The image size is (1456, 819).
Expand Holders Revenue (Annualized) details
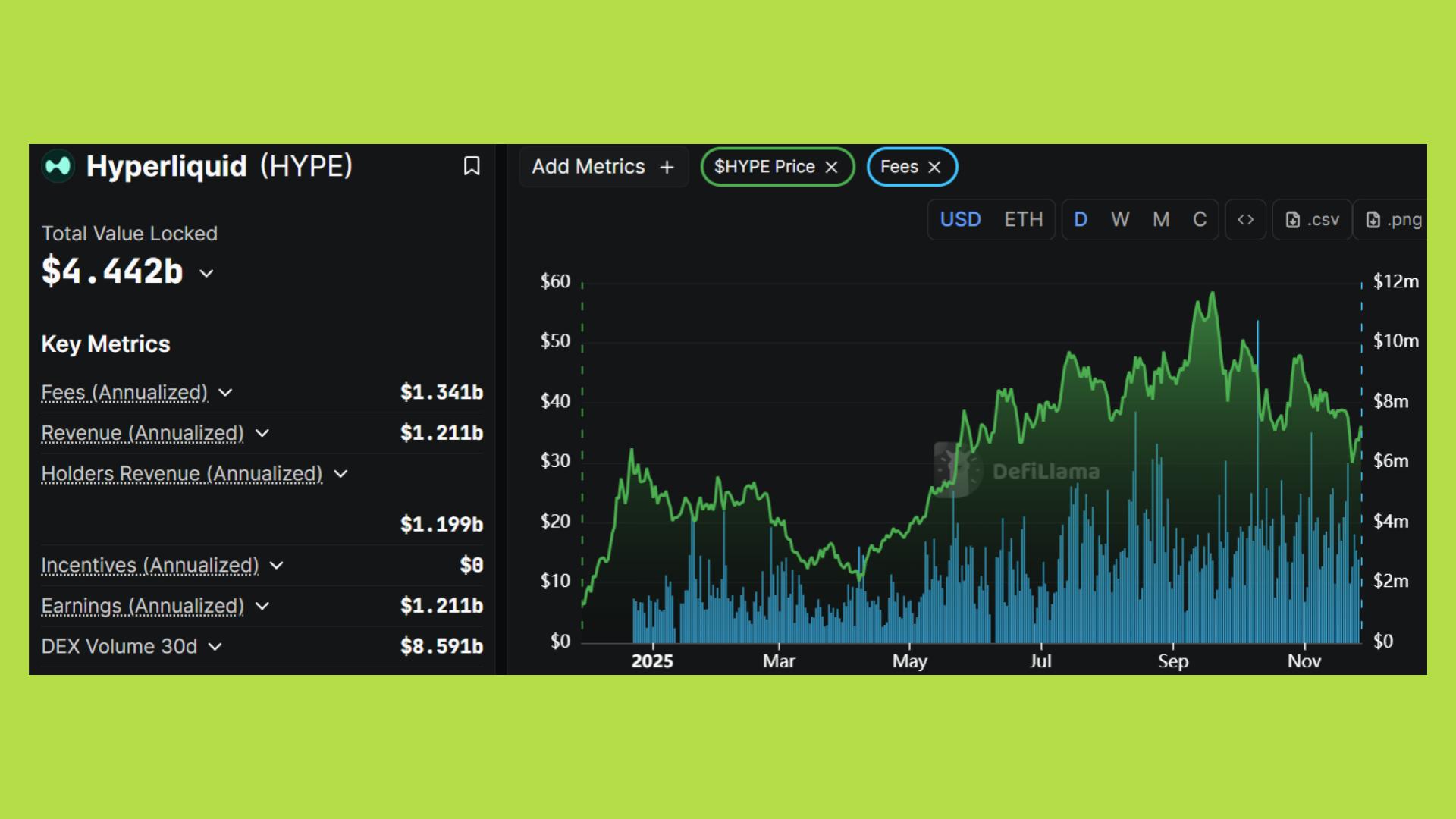click(340, 474)
